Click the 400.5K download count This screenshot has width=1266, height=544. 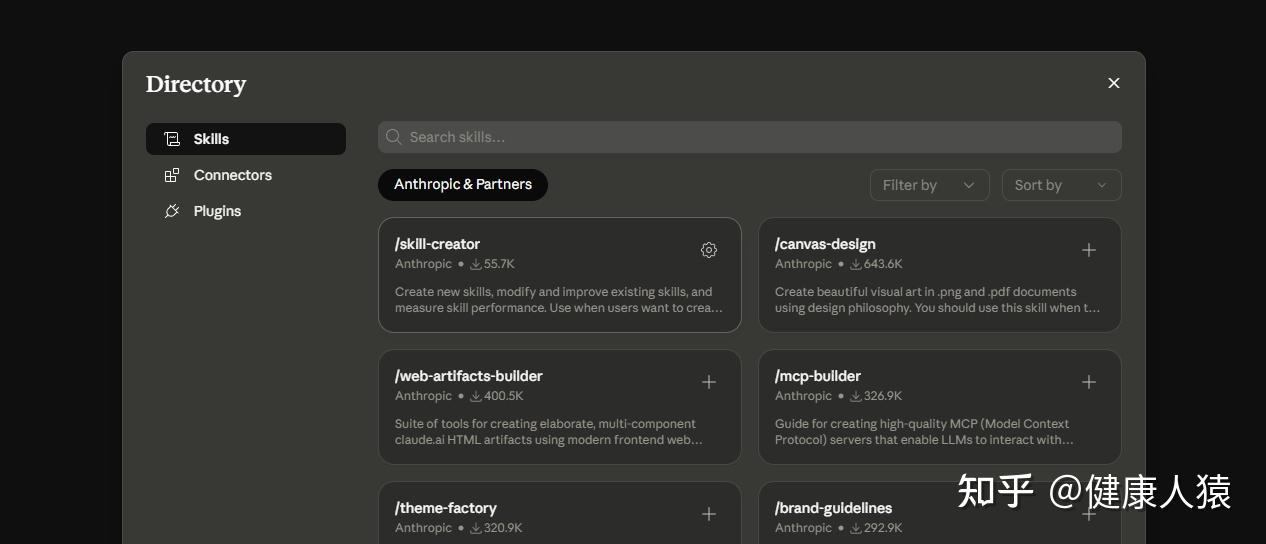tap(497, 396)
